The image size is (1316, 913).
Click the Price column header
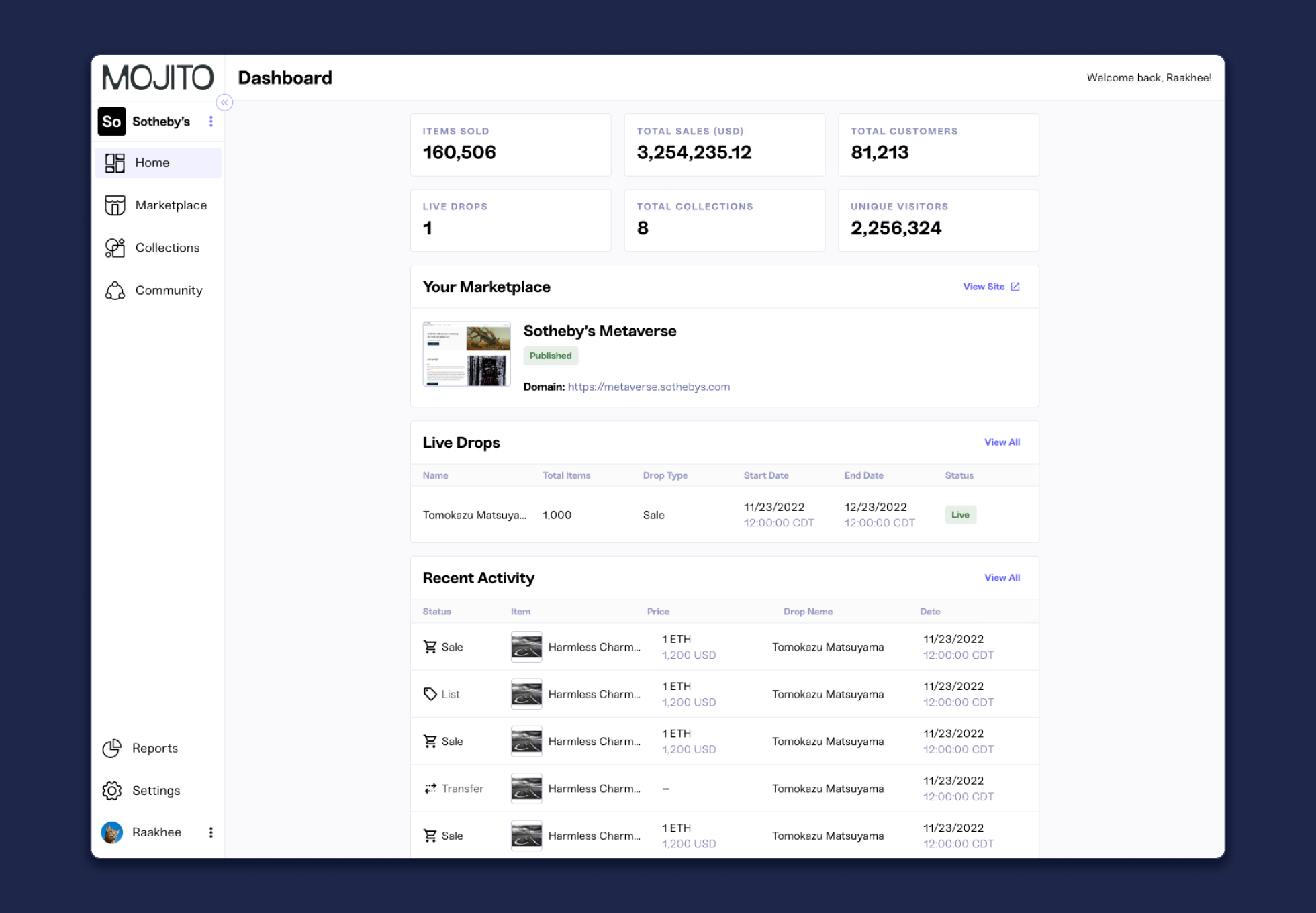click(x=658, y=612)
